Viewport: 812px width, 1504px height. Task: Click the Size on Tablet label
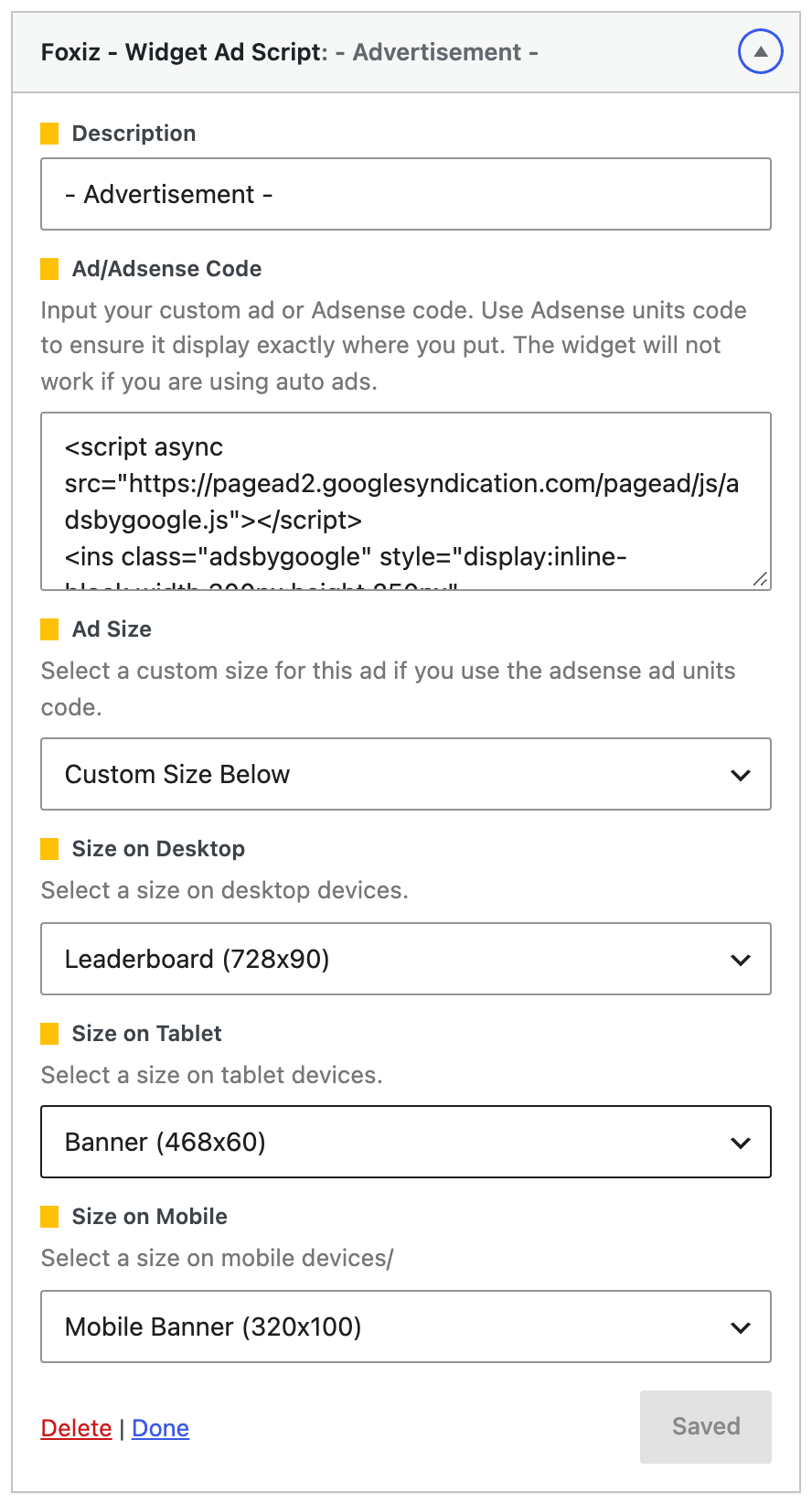tap(146, 1034)
